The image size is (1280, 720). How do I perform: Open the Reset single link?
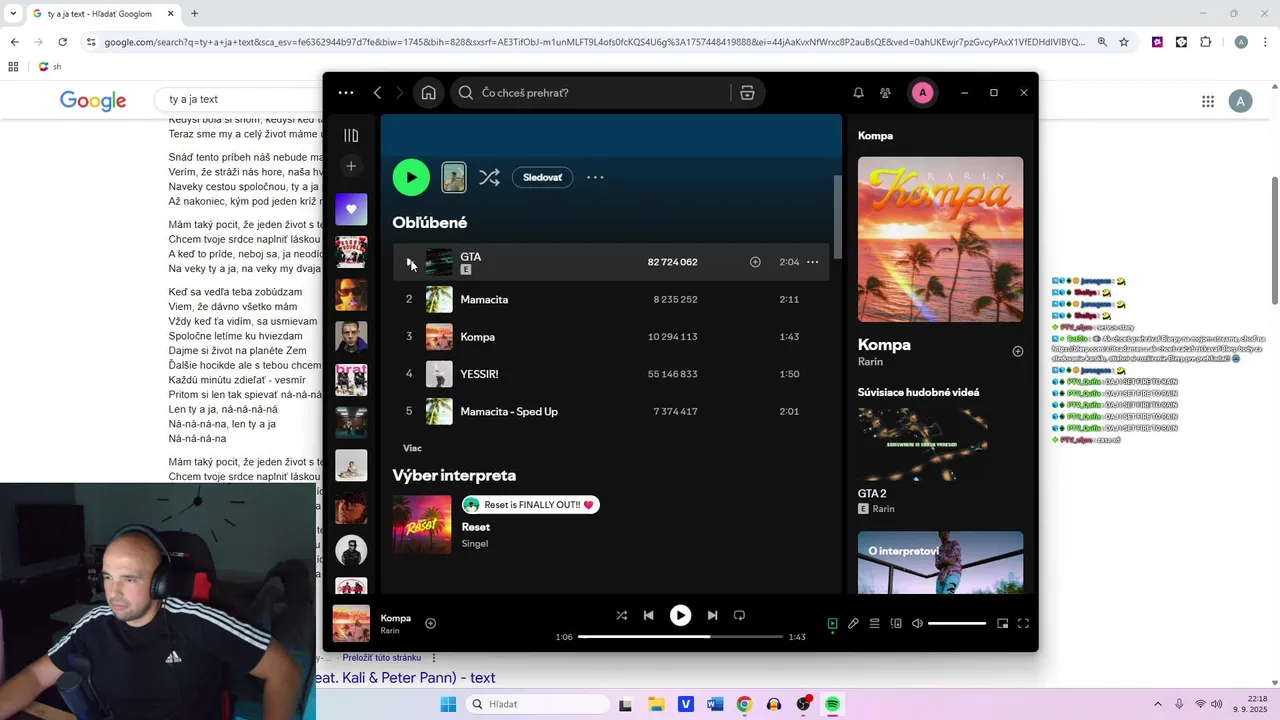click(476, 527)
